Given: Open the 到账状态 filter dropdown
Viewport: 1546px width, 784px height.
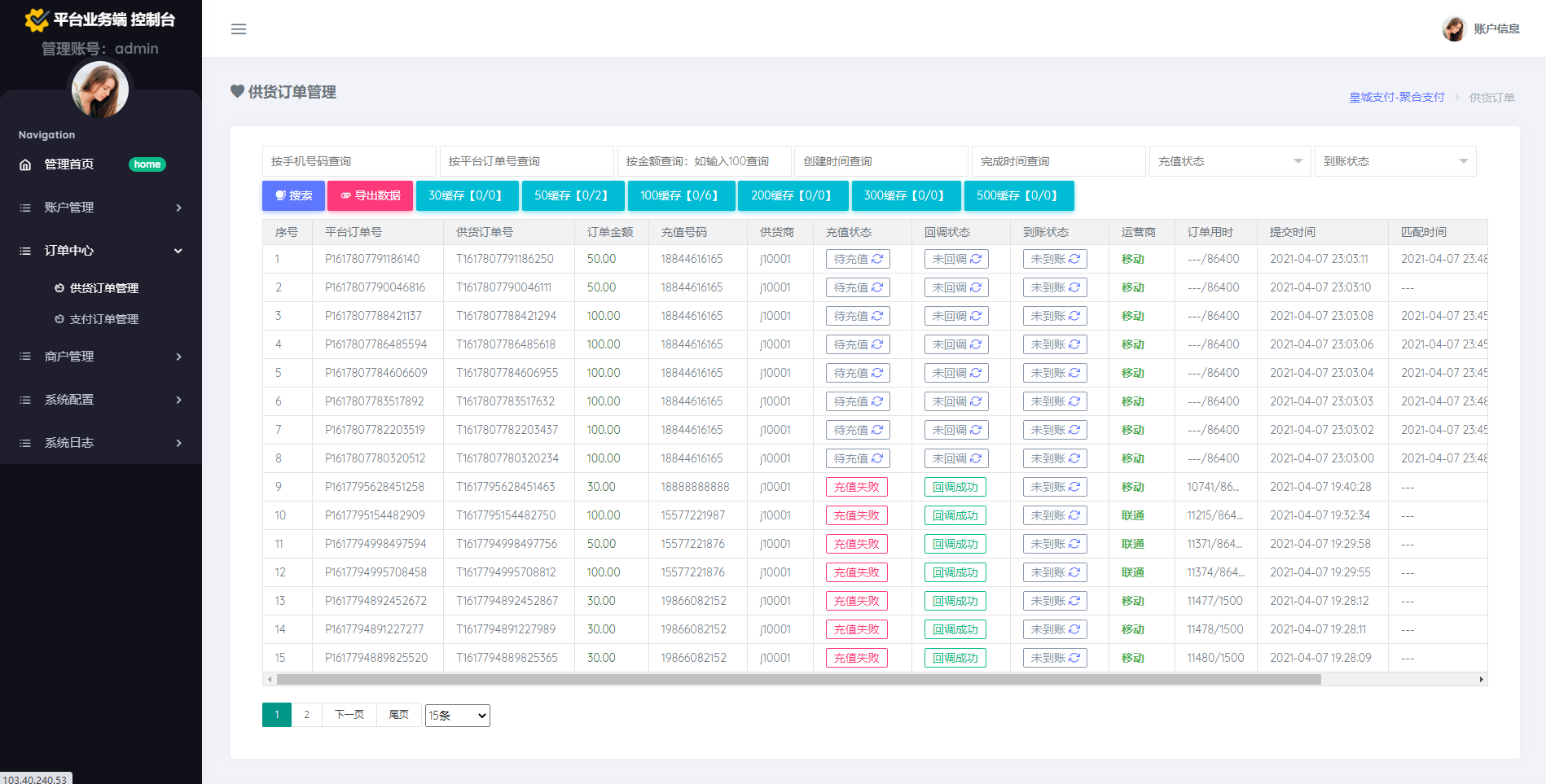Looking at the screenshot, I should point(1394,161).
